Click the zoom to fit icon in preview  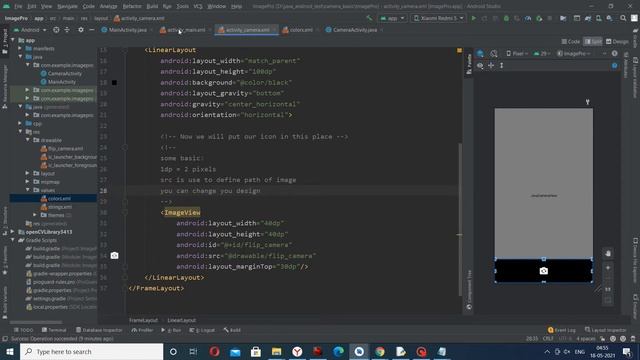(608, 300)
